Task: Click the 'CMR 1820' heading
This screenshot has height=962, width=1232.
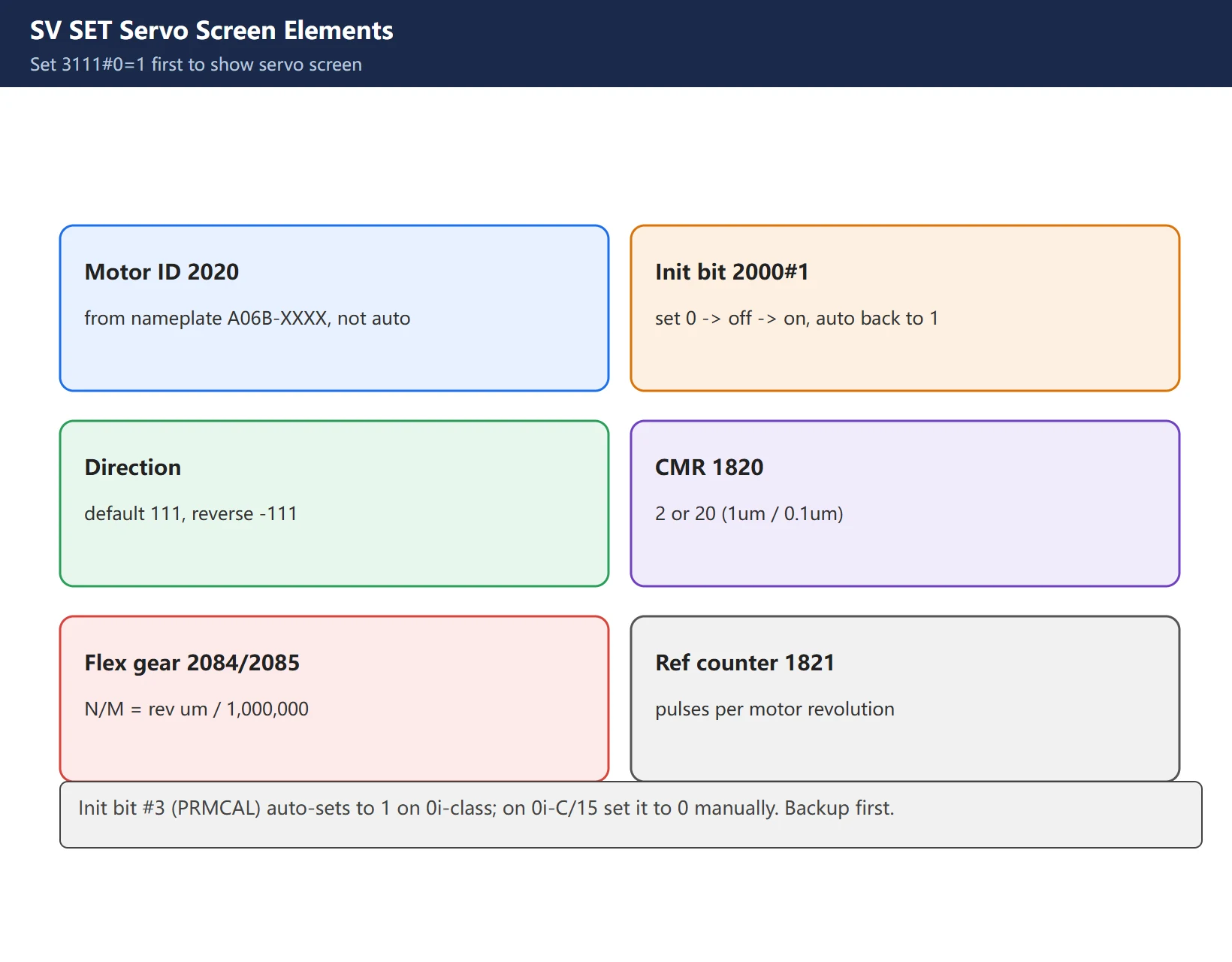Action: [709, 467]
